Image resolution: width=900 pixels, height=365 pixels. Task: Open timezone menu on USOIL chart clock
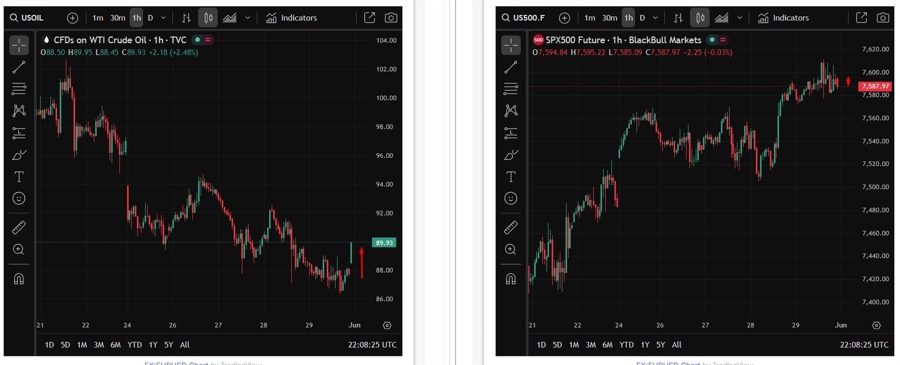coord(373,345)
